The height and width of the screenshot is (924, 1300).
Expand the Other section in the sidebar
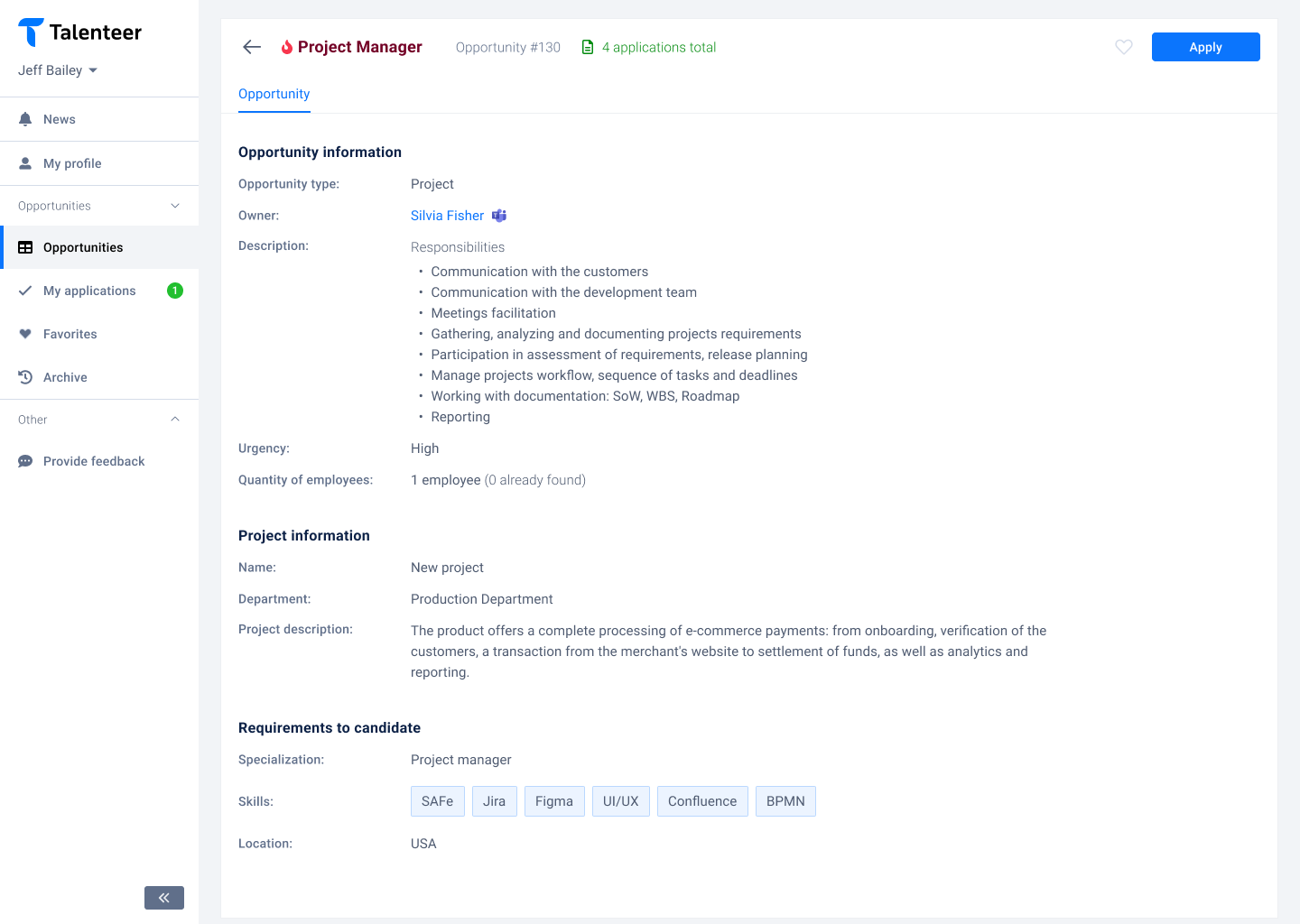tap(175, 419)
